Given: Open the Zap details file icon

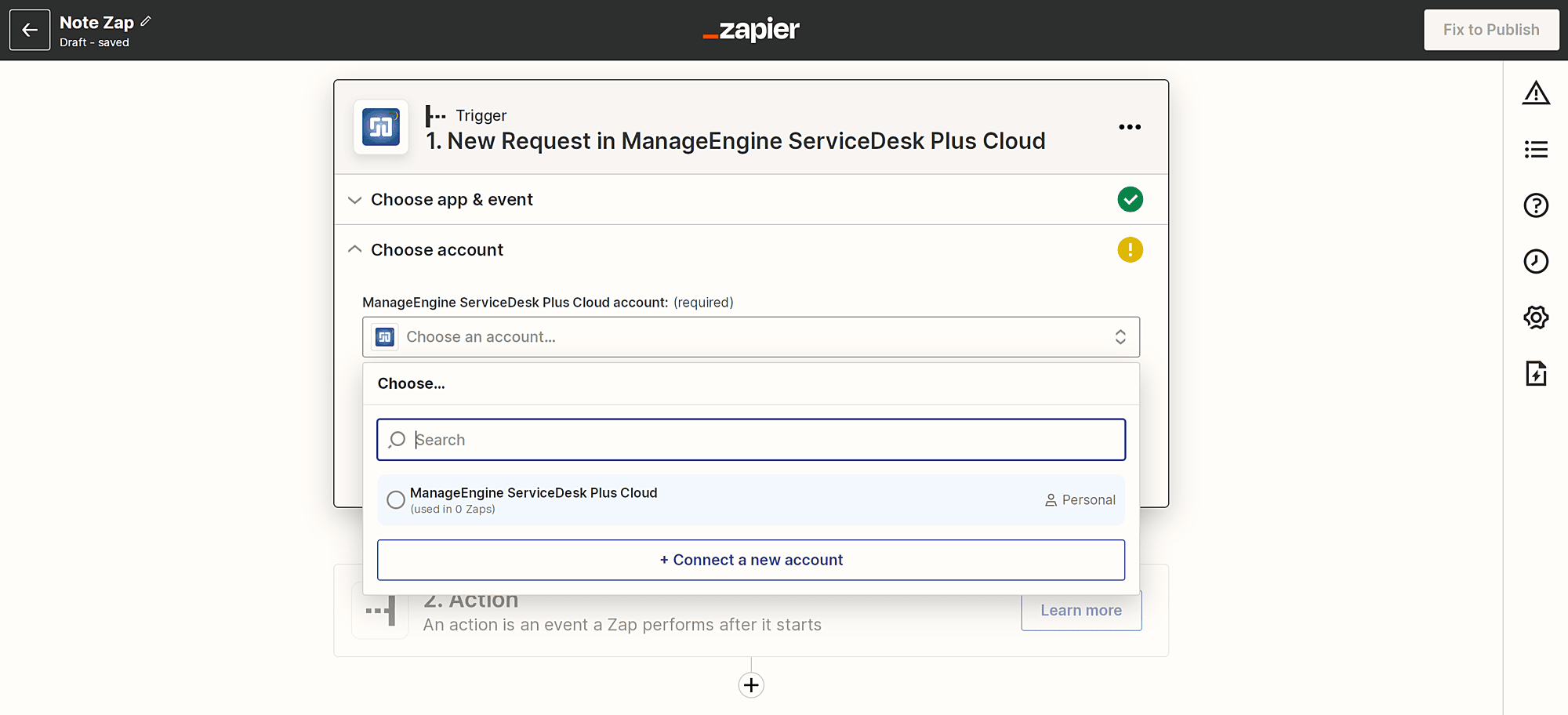Looking at the screenshot, I should coord(1535,373).
